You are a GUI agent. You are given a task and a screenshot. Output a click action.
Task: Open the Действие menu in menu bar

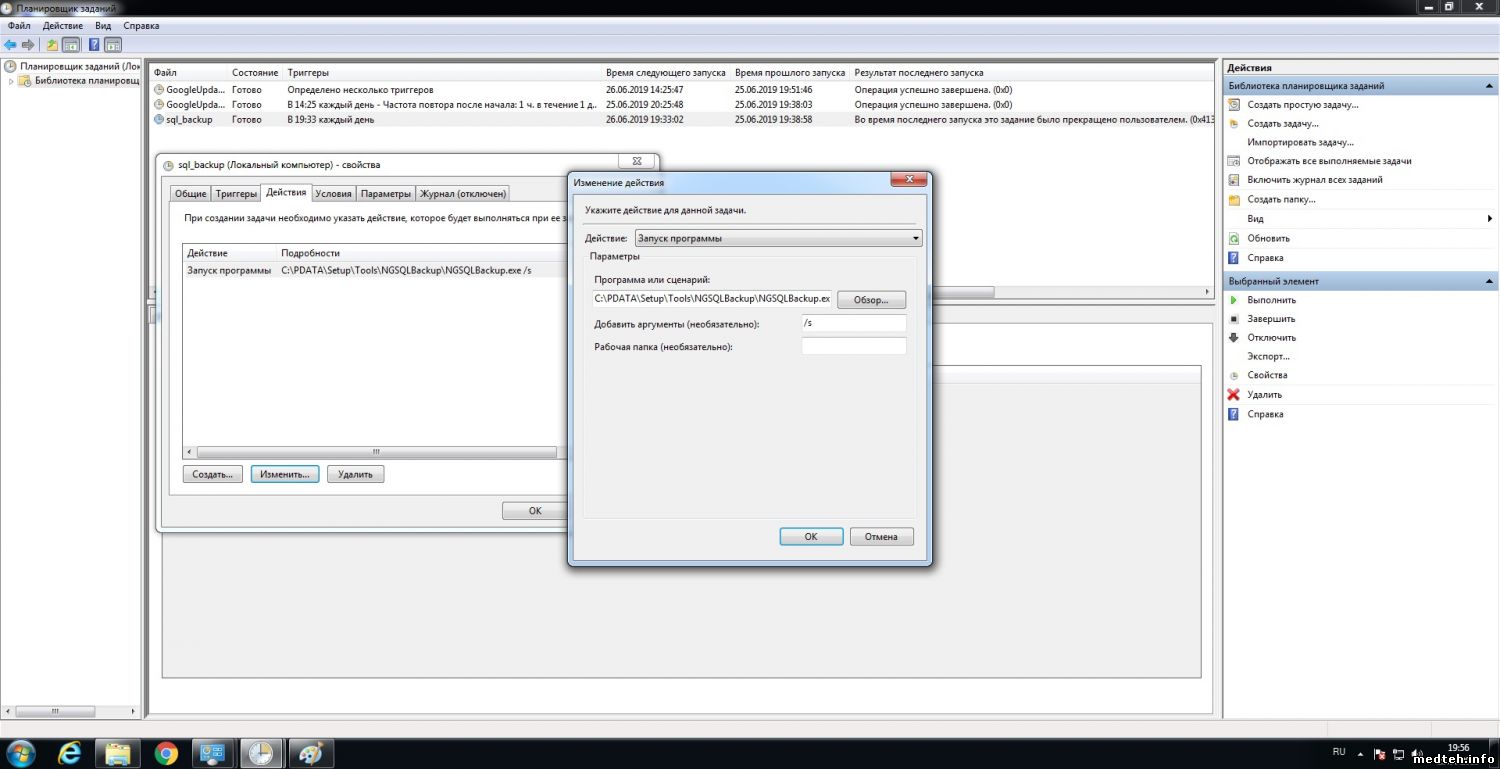click(62, 25)
